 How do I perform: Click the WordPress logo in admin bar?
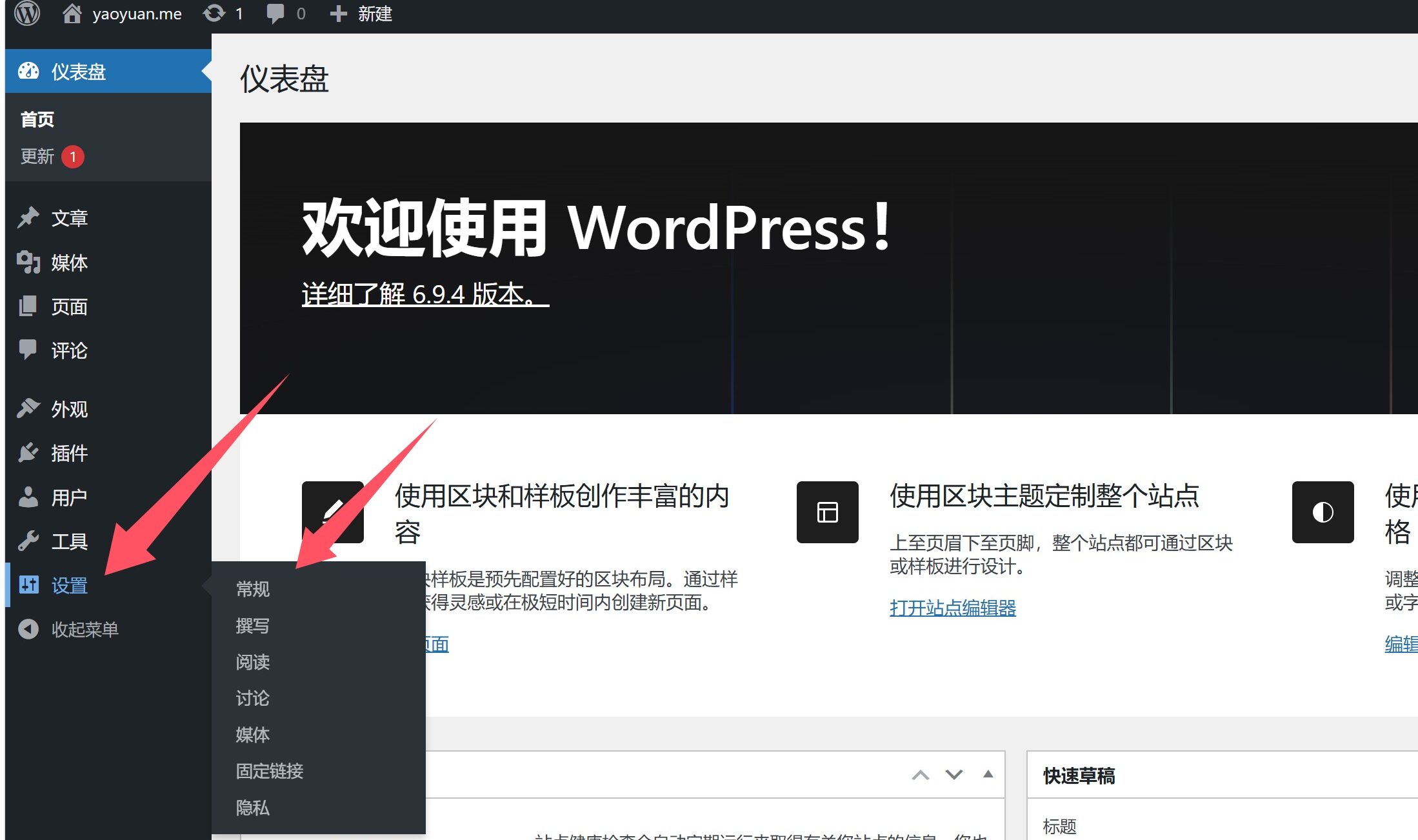point(27,14)
